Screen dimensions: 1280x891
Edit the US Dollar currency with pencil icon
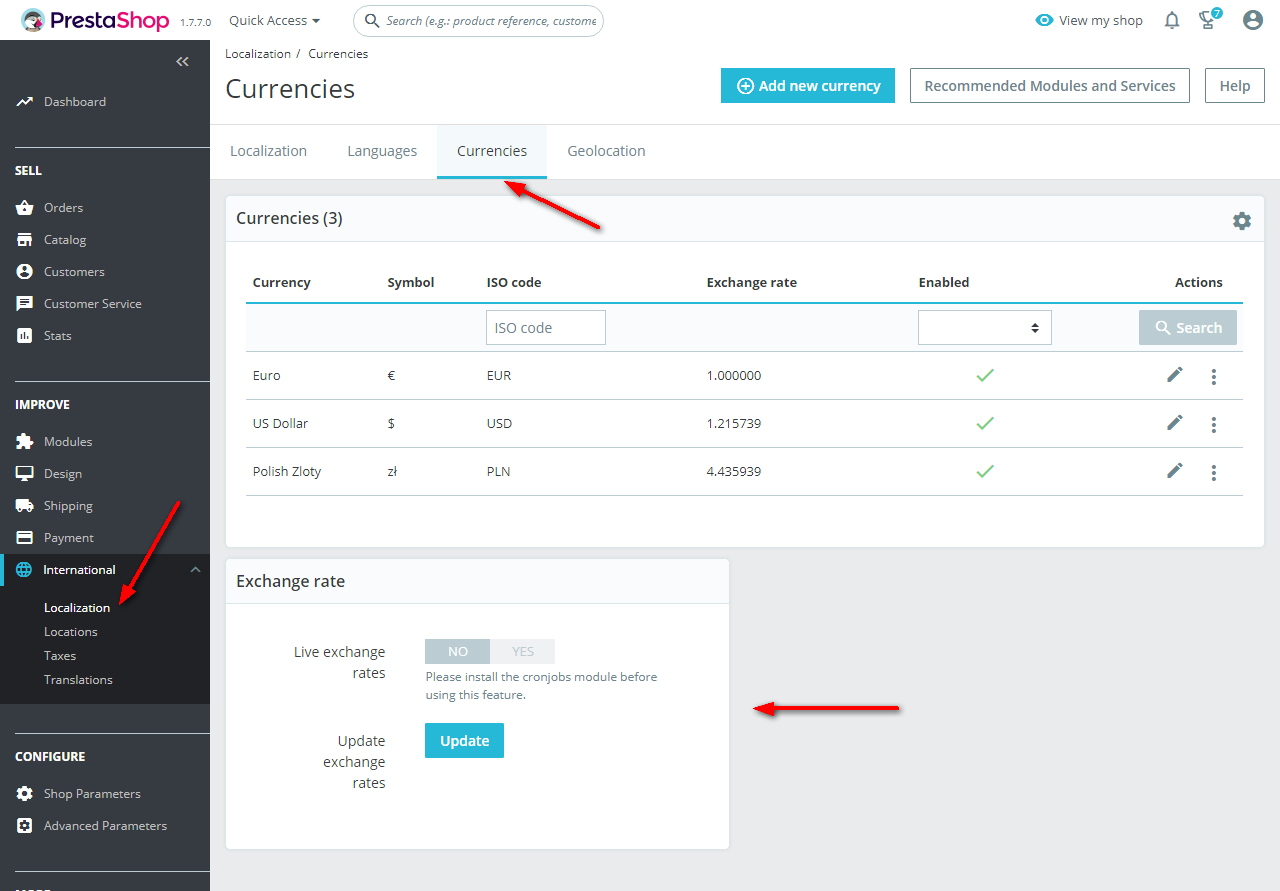point(1175,422)
